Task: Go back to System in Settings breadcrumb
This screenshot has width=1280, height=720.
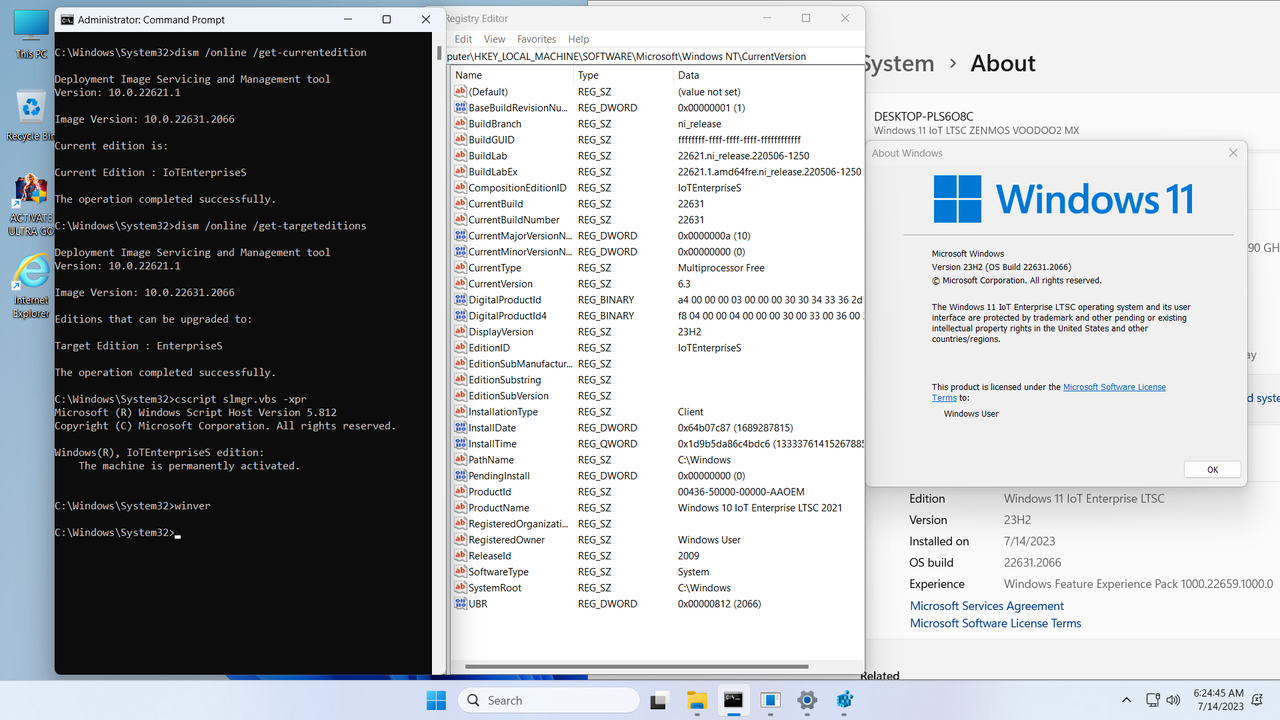Action: pyautogui.click(x=898, y=63)
